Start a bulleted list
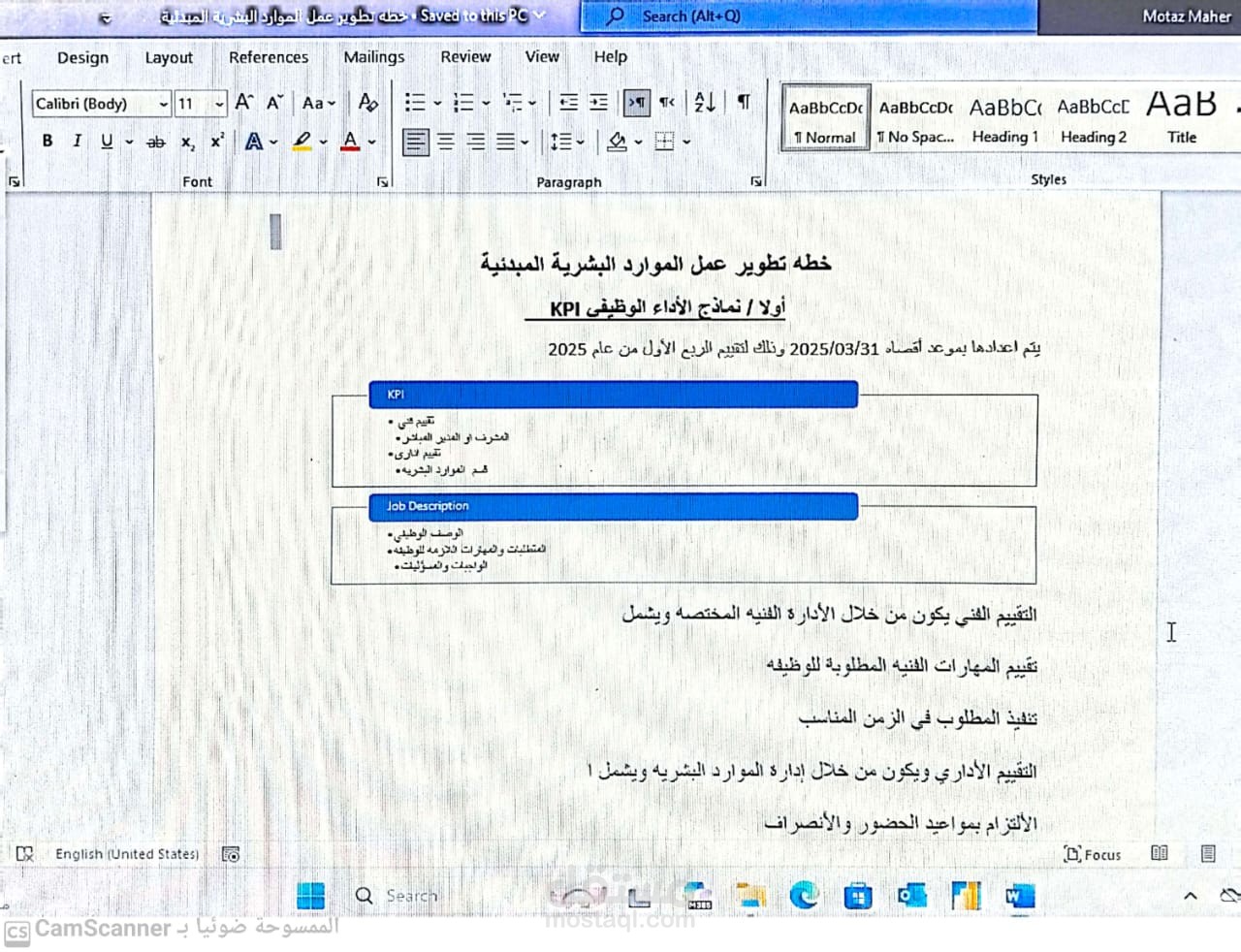1241x952 pixels. pos(415,102)
